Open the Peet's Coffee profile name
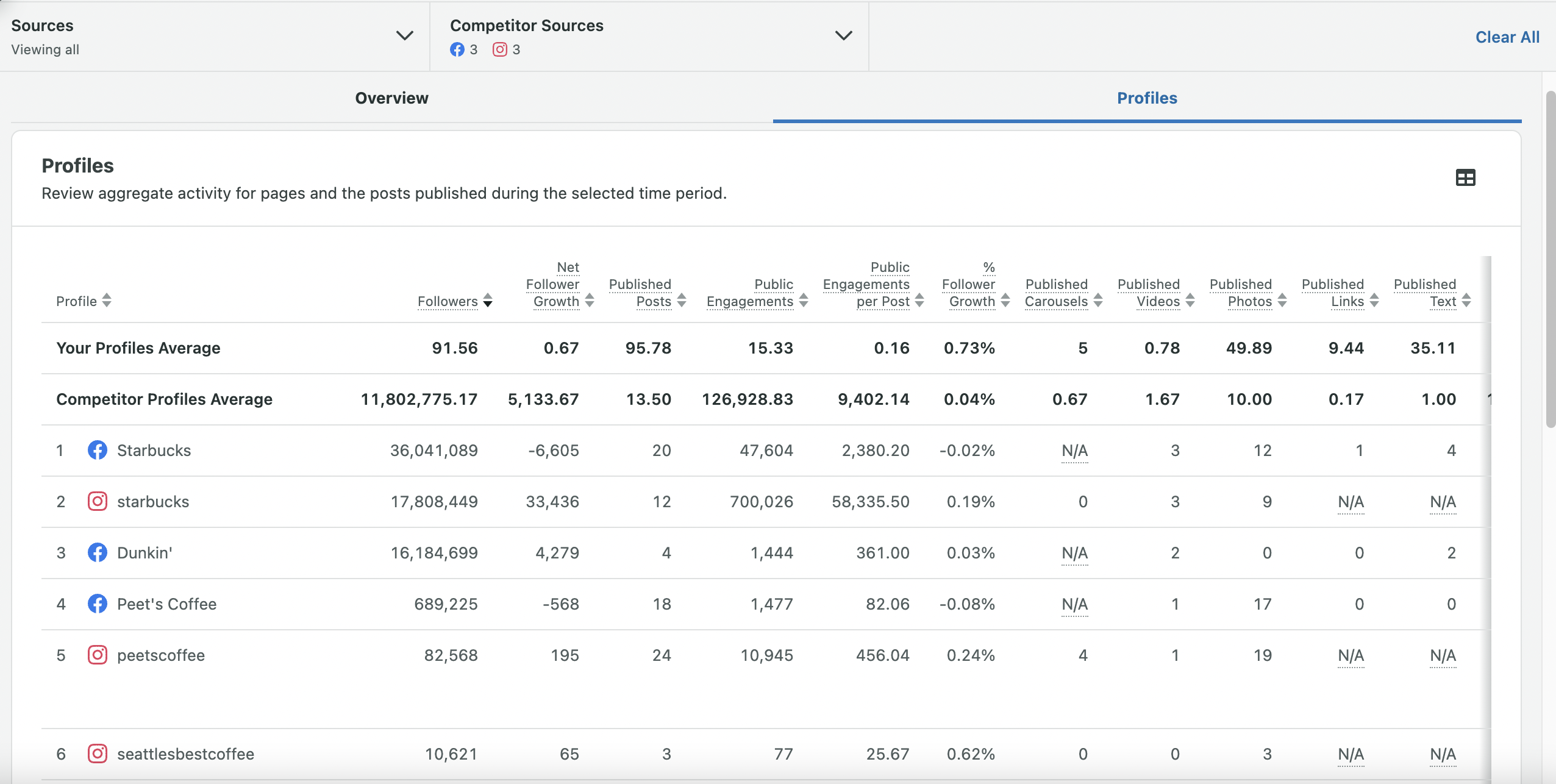The image size is (1556, 784). [166, 604]
